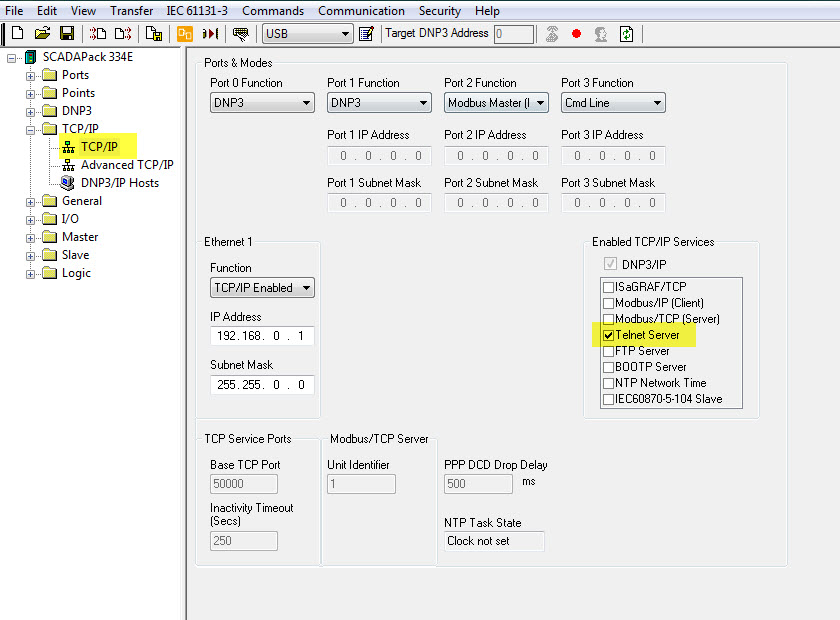Click the DNP3/IP Hosts computer icon
The width and height of the screenshot is (840, 620).
(x=68, y=183)
